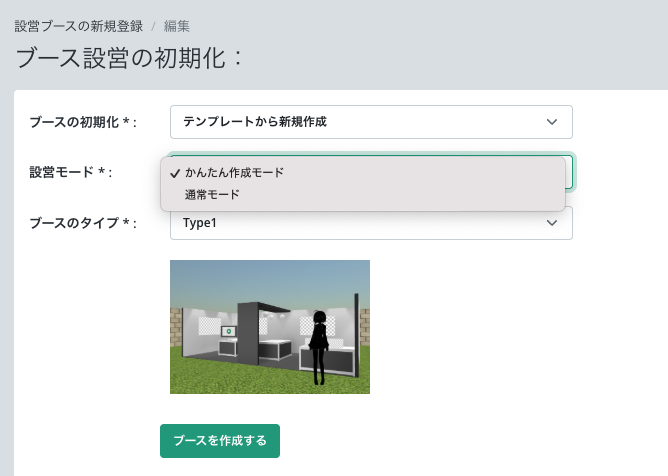Screen dimensions: 668x476
Task: Click the avatar silhouette in booth preview
Action: pos(318,347)
